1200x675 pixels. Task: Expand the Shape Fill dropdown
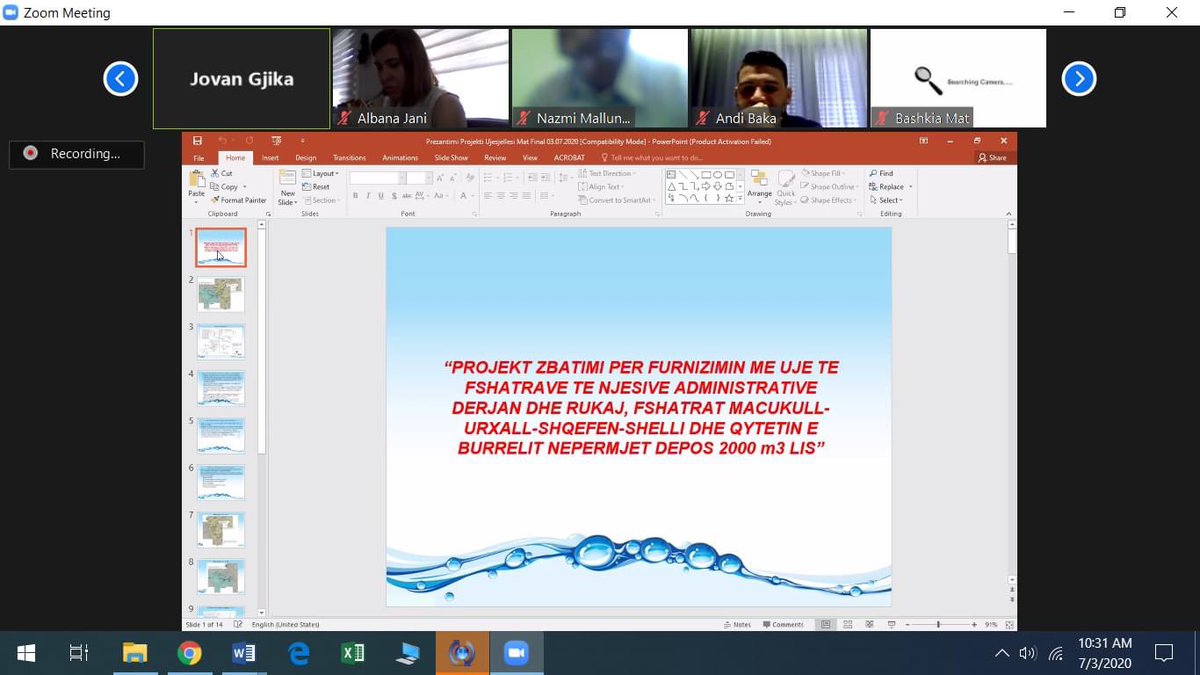(x=824, y=173)
